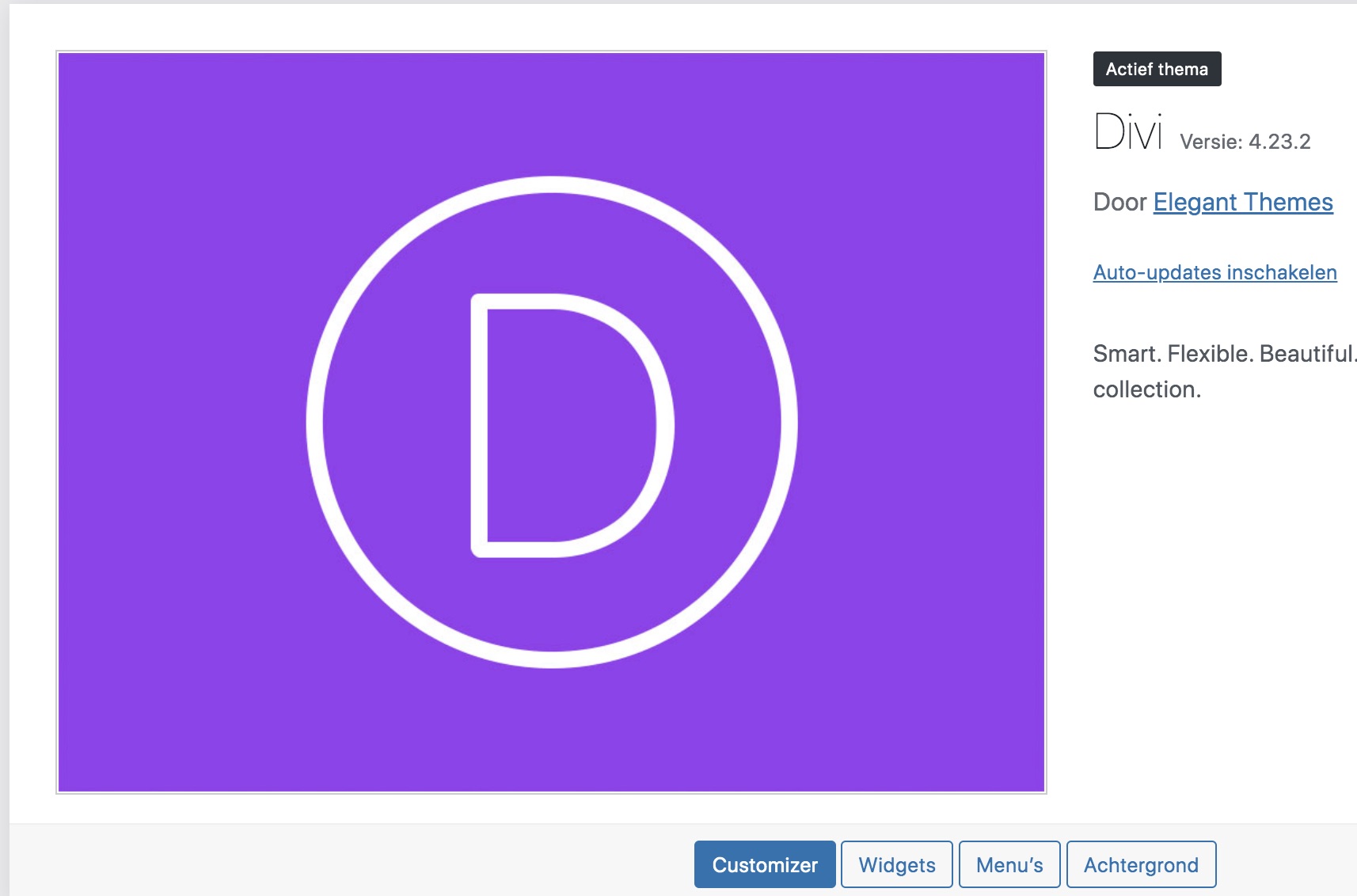The height and width of the screenshot is (896, 1357).
Task: Click the Divi theme name heading
Action: pos(1128,131)
